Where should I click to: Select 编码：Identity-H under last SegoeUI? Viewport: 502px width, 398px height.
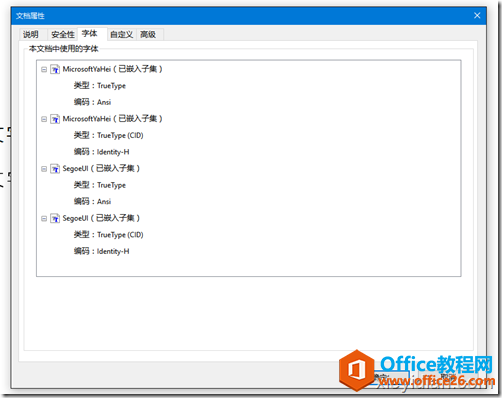pos(101,251)
